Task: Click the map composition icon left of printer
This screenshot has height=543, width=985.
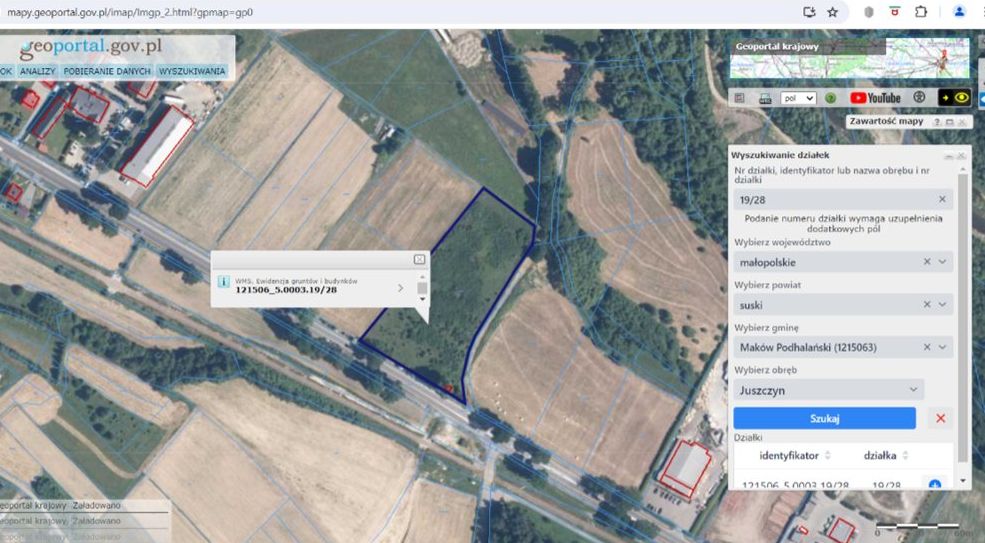Action: point(739,98)
